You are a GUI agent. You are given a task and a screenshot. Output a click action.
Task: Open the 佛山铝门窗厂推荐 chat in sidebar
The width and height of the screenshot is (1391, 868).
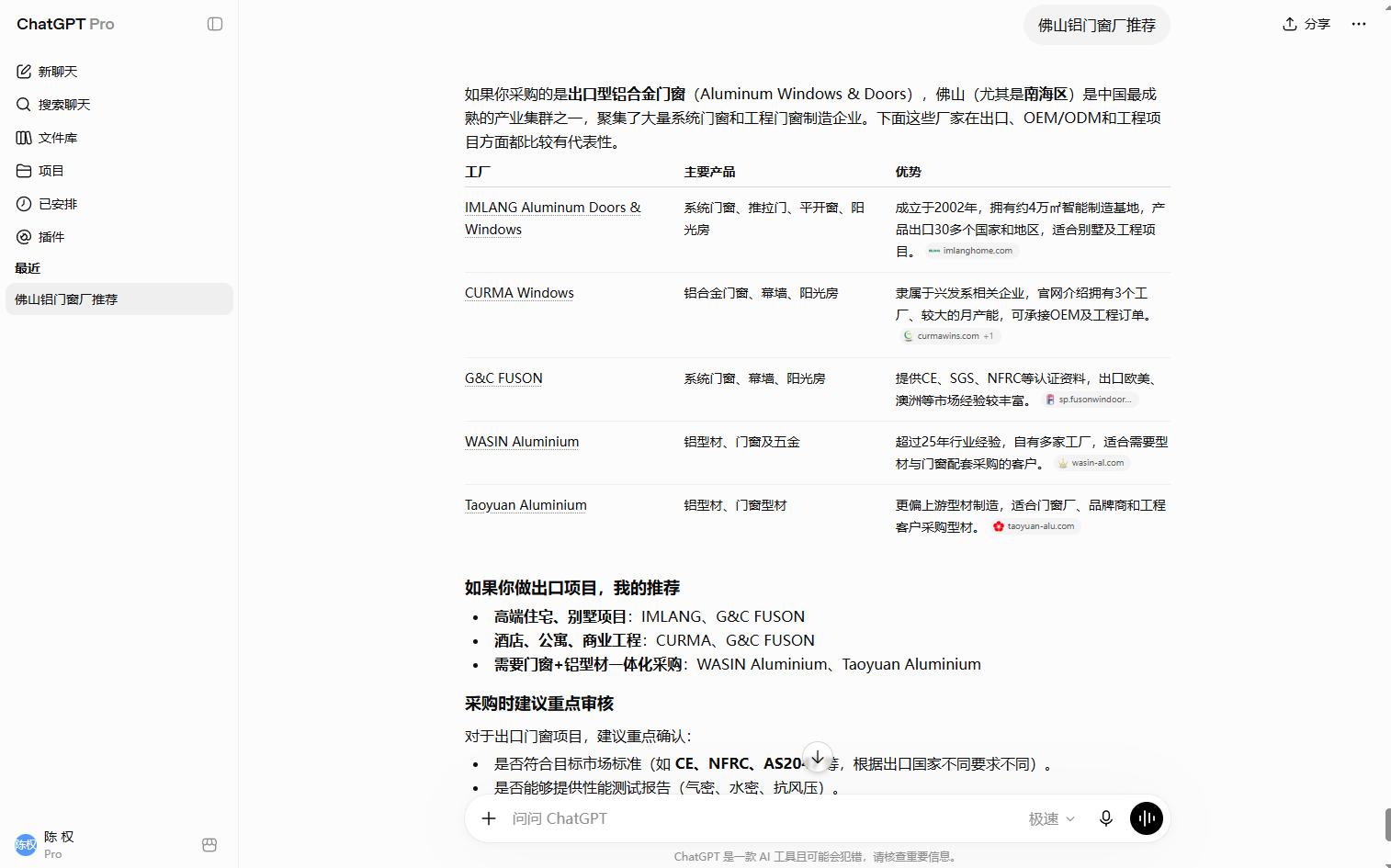pyautogui.click(x=119, y=299)
